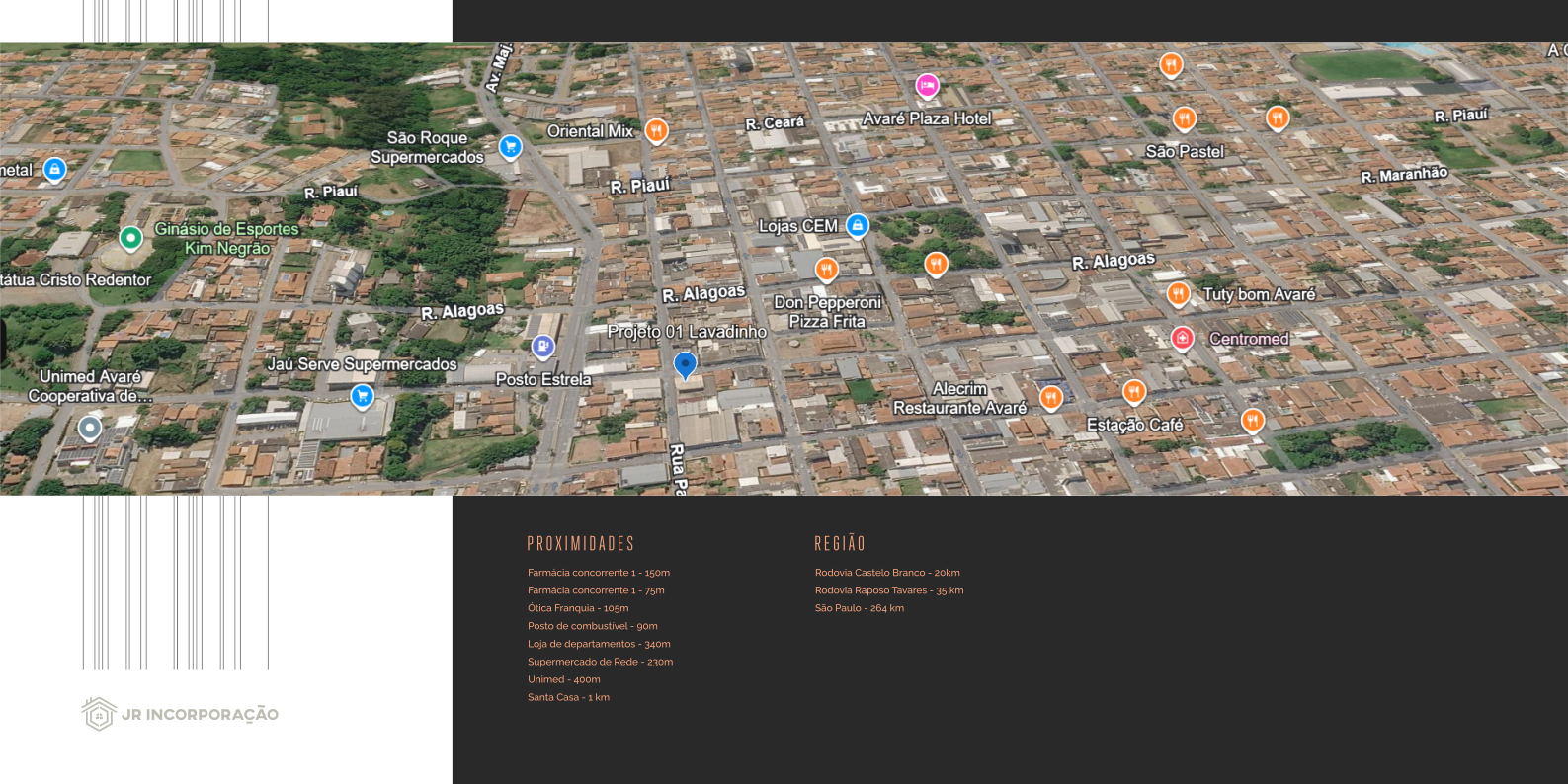
Task: Click 'Ótica Franquia - 105m' entry
Action: pos(578,608)
